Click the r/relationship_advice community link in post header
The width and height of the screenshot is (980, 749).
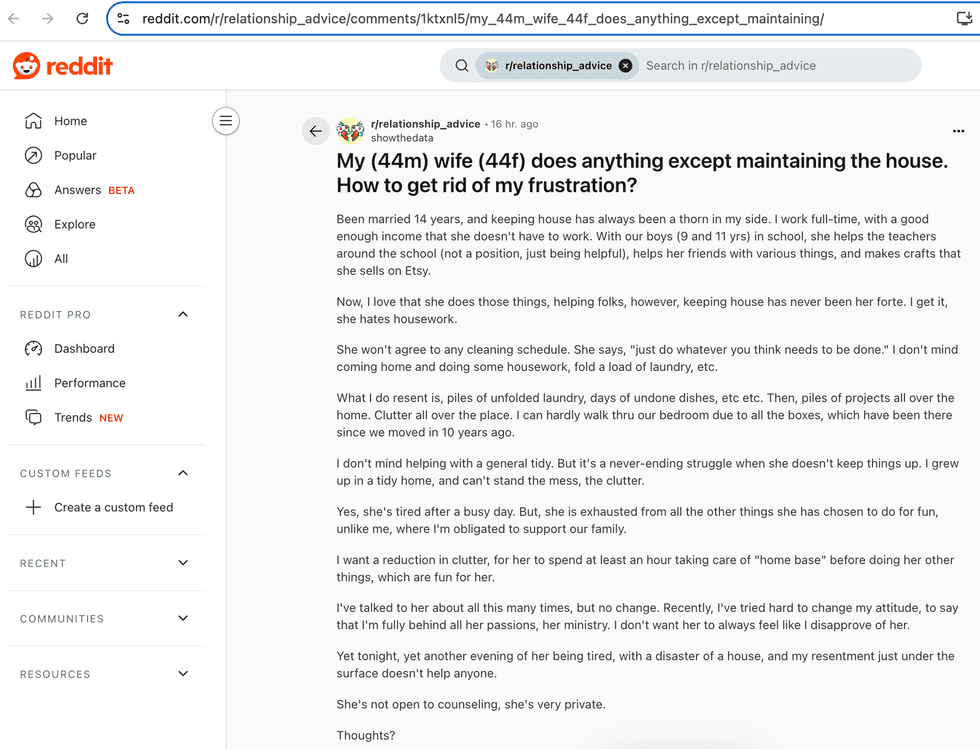pos(426,124)
